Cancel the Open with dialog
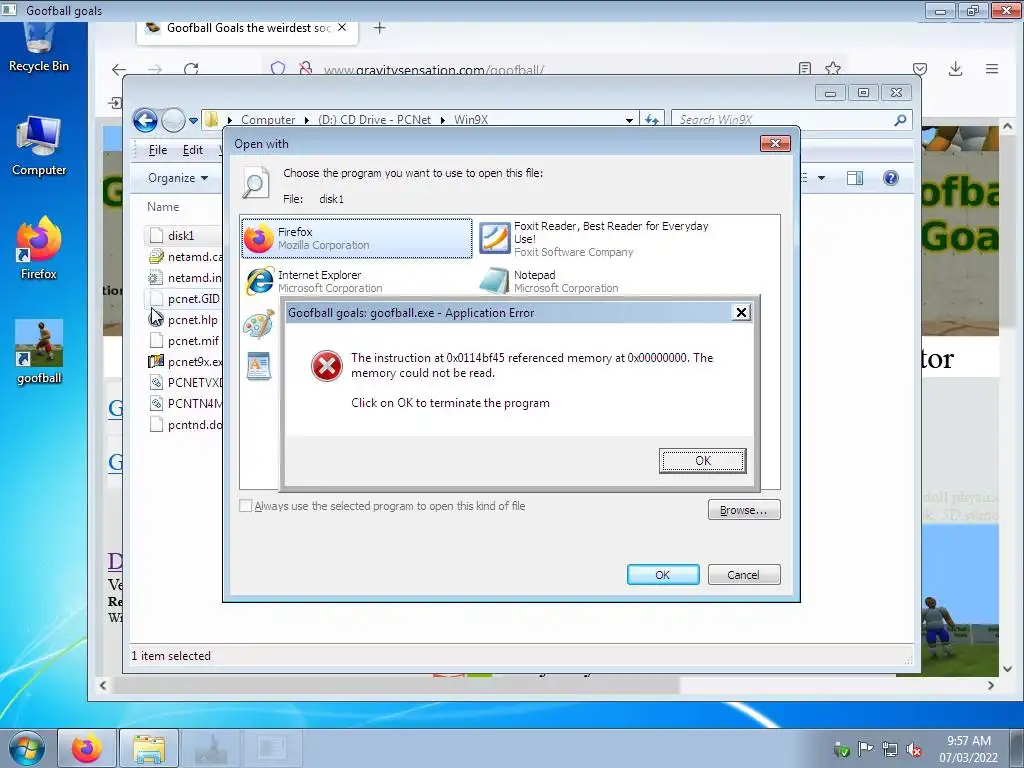The image size is (1024, 768). [x=744, y=575]
